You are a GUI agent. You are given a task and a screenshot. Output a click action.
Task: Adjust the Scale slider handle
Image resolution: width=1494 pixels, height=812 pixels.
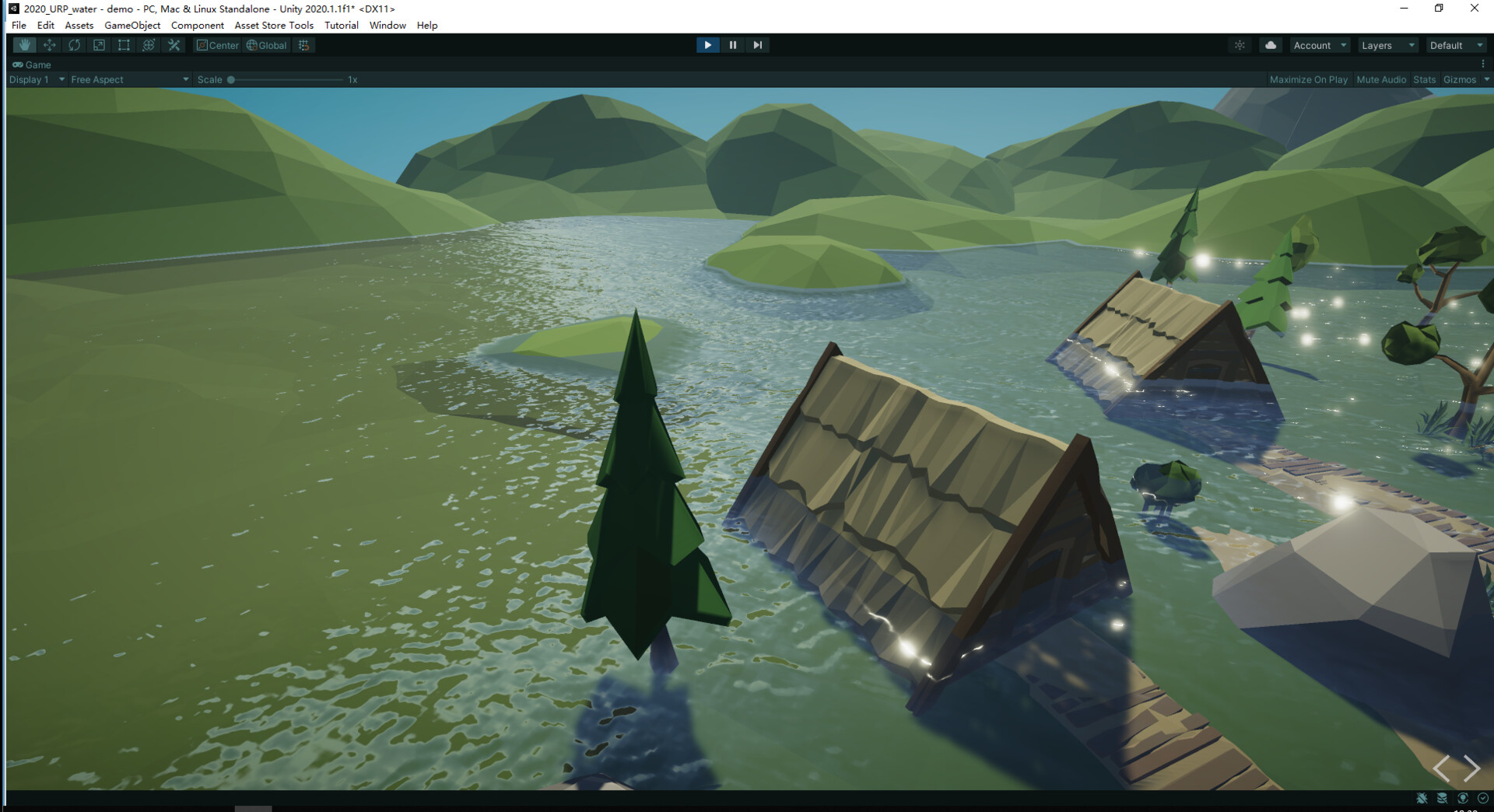click(x=231, y=79)
